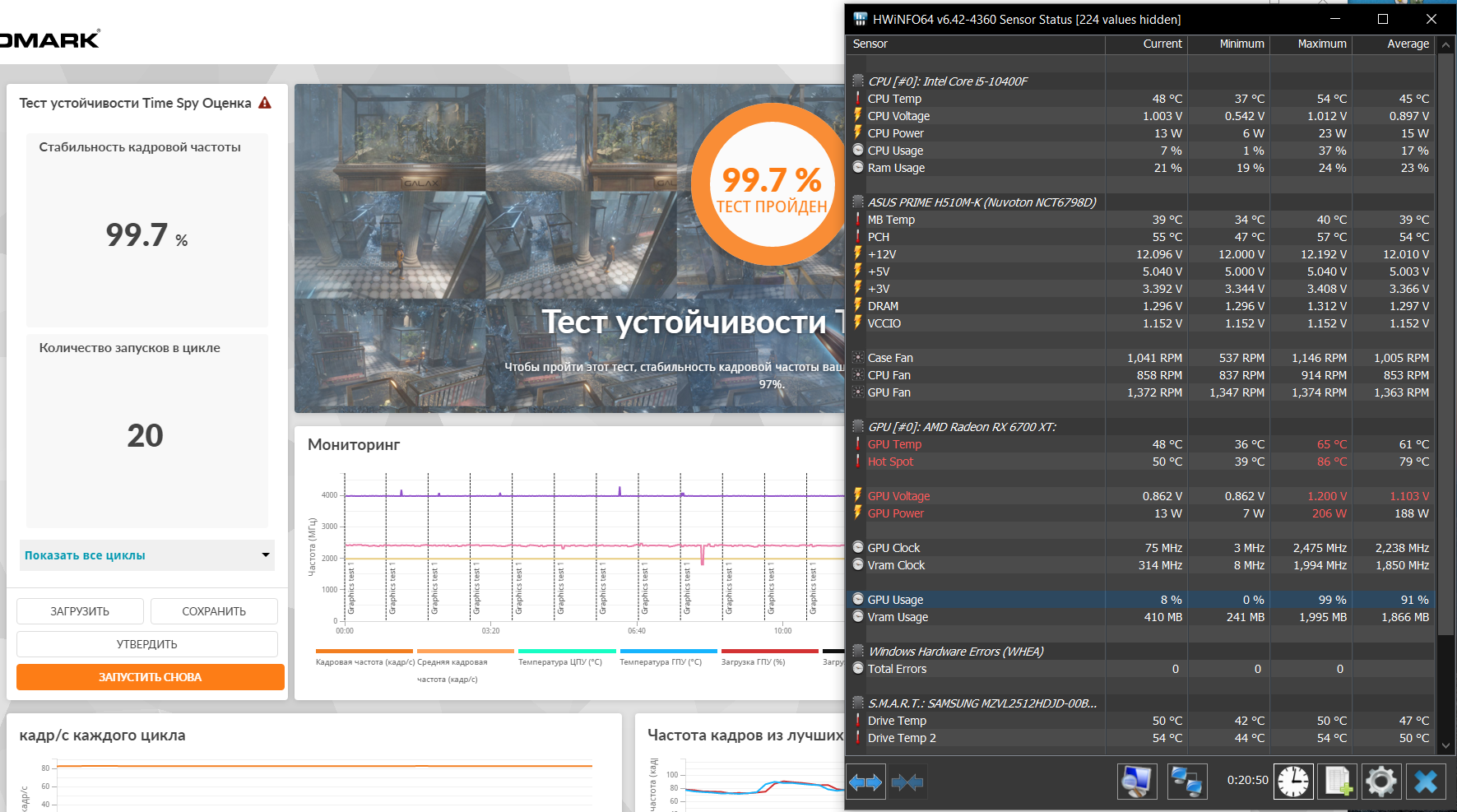Screen dimensions: 1457x812
Task: Open the HWiNFO summary monitor-with-magnifier icon
Action: (1137, 782)
